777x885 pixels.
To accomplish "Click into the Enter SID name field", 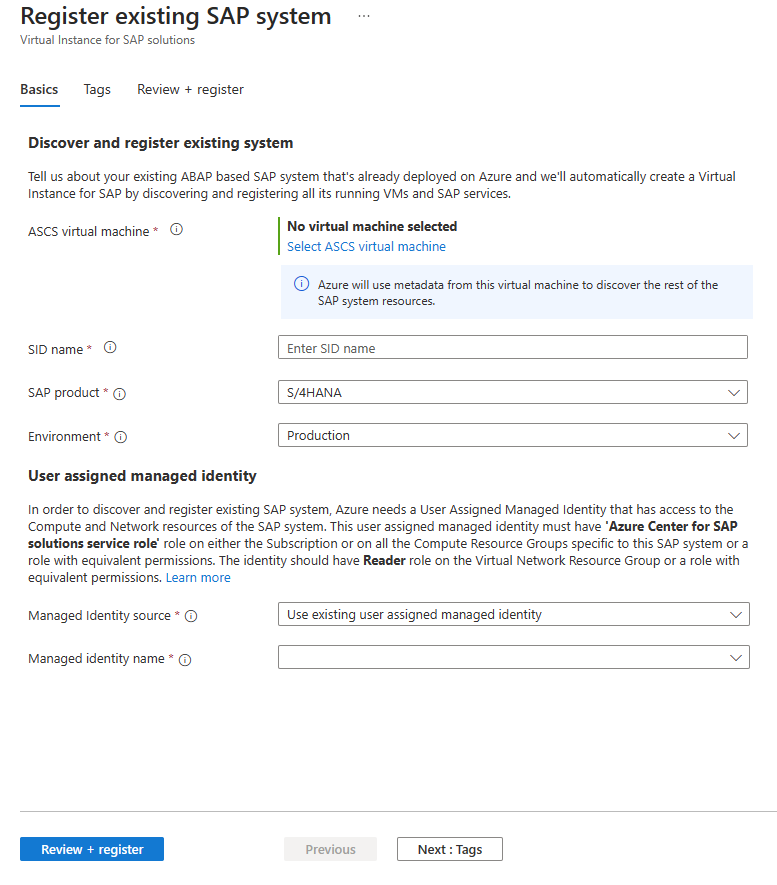I will coord(512,348).
